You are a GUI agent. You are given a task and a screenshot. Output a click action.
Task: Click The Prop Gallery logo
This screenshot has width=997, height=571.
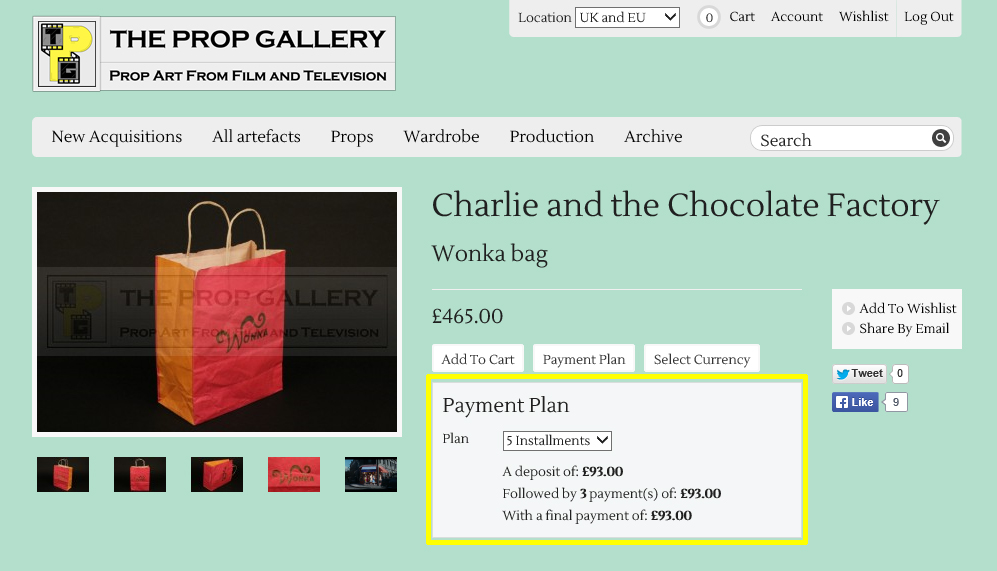(x=214, y=54)
